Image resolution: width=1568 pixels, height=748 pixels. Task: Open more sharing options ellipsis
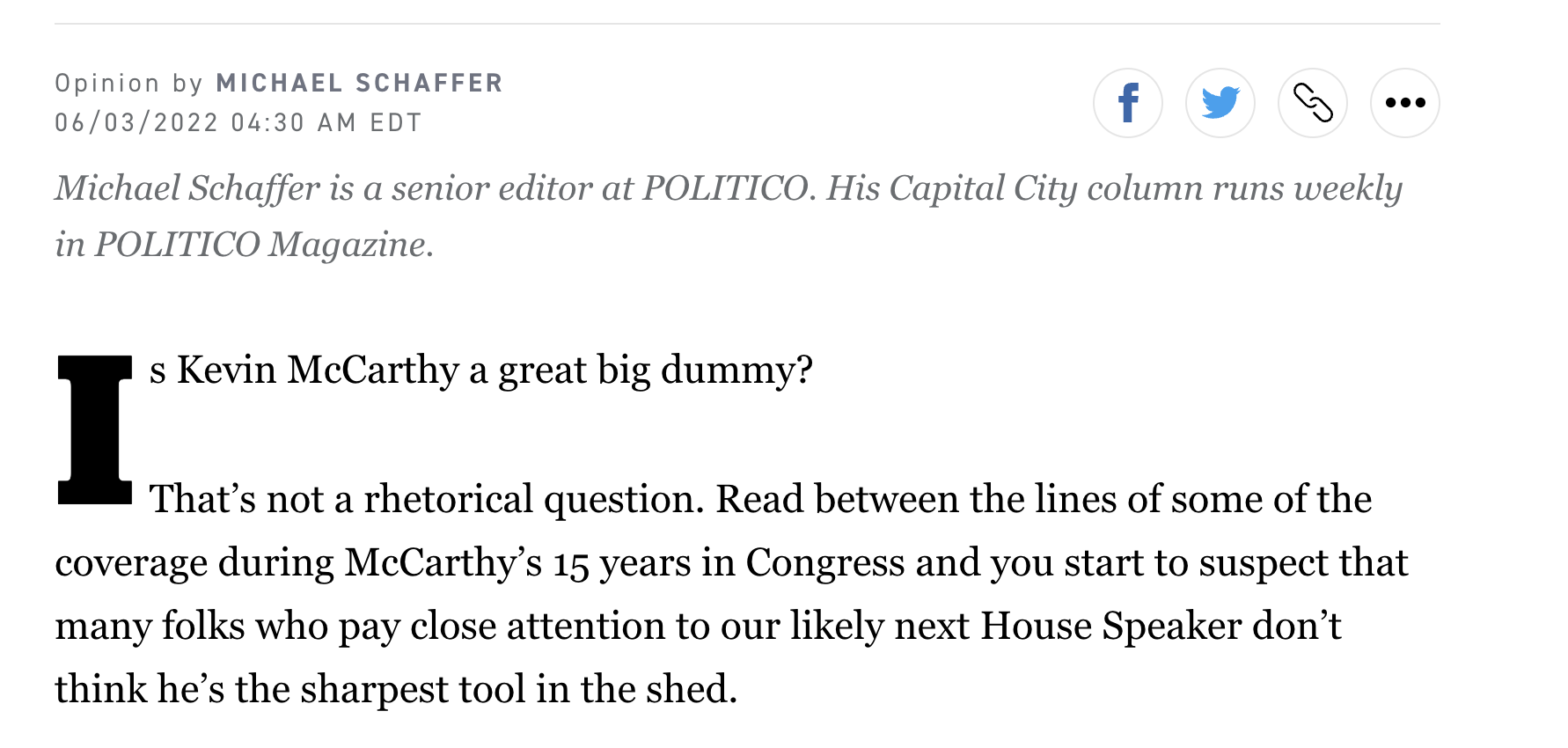[1404, 103]
